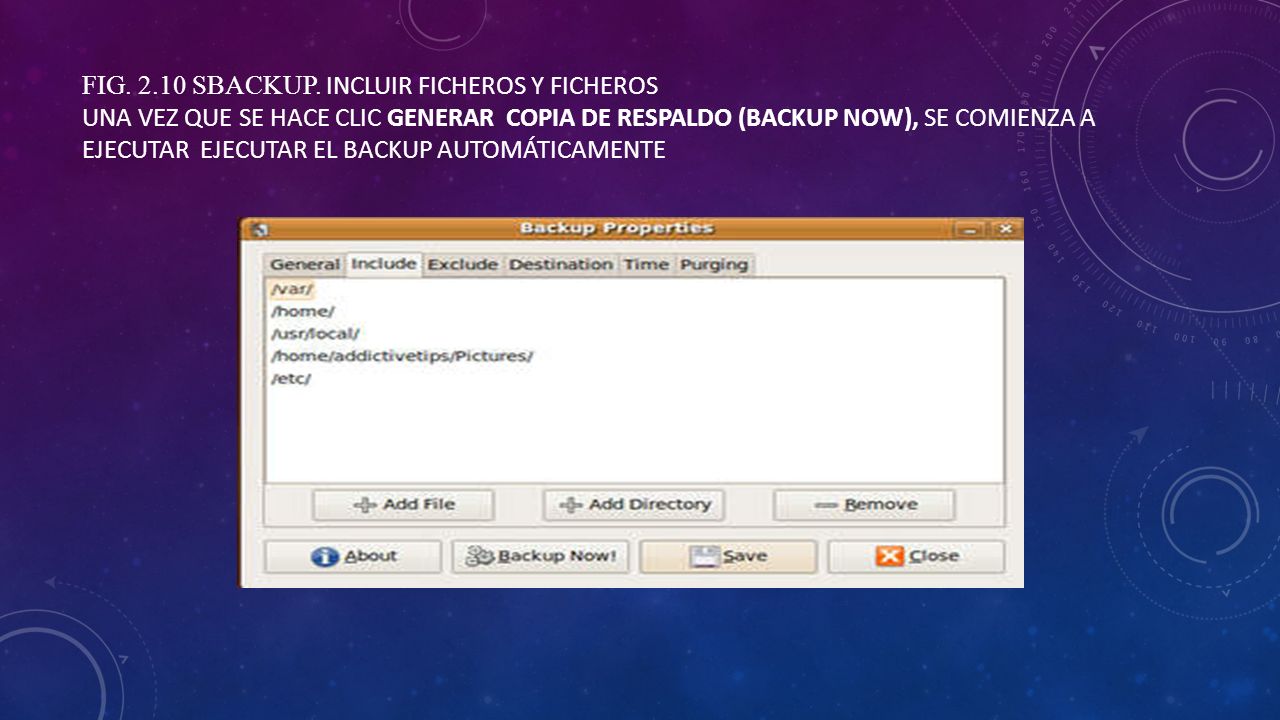Screen dimensions: 1280x720
Task: Start backup with Backup Now!
Action: click(x=541, y=557)
